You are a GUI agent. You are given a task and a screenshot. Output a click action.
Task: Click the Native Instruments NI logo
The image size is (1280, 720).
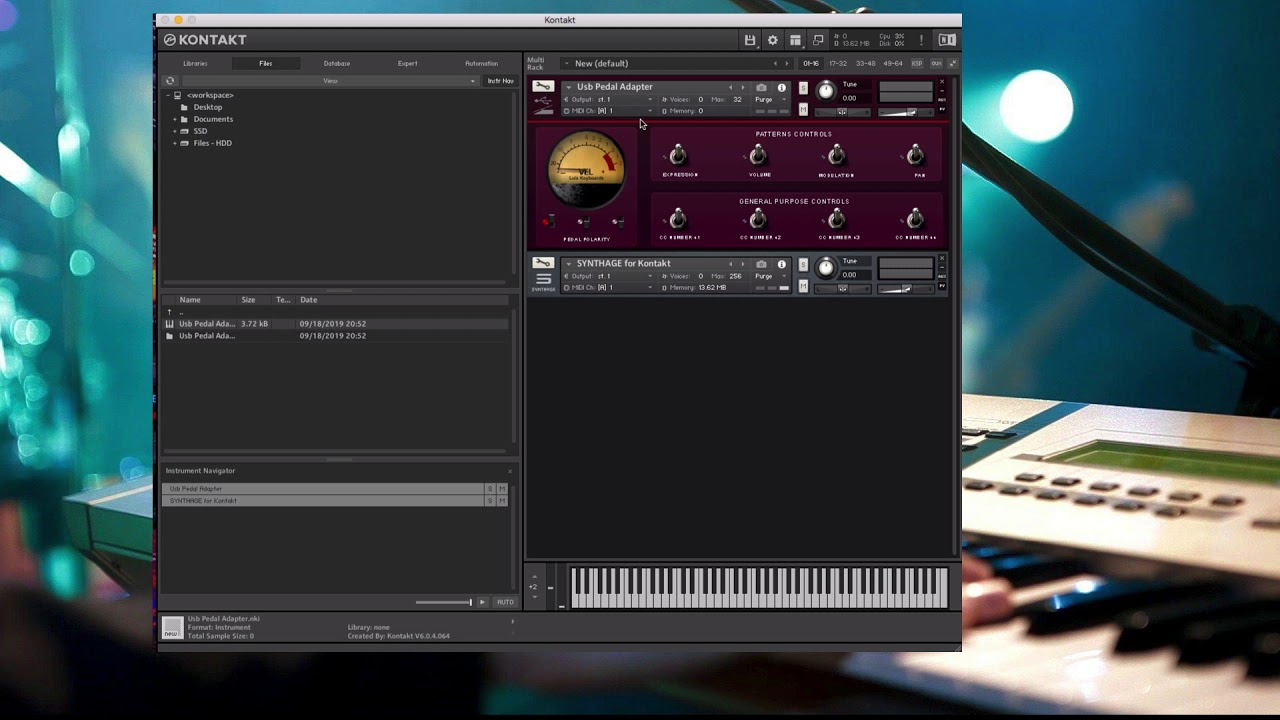[946, 40]
